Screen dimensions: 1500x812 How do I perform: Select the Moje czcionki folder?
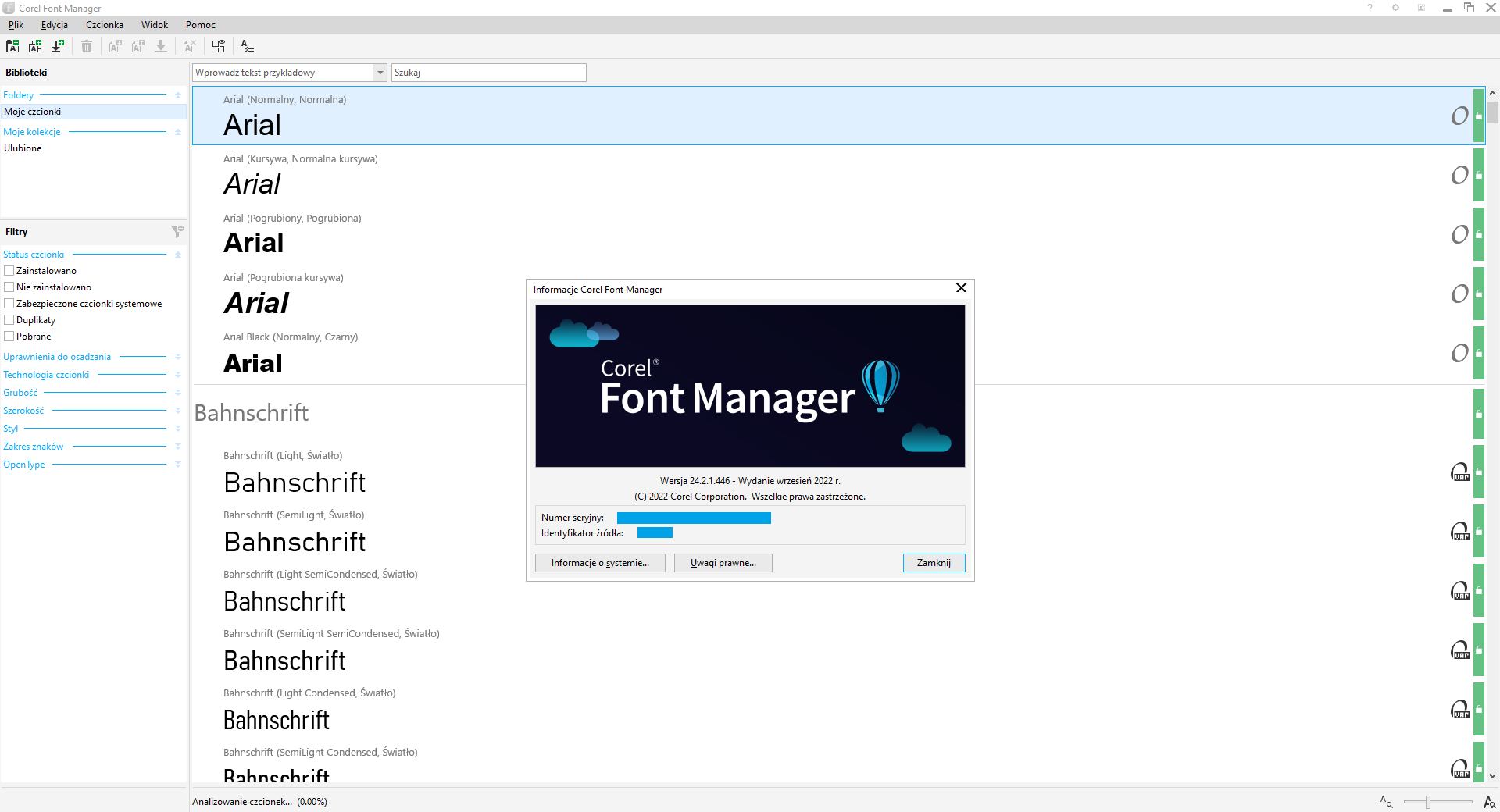click(94, 112)
